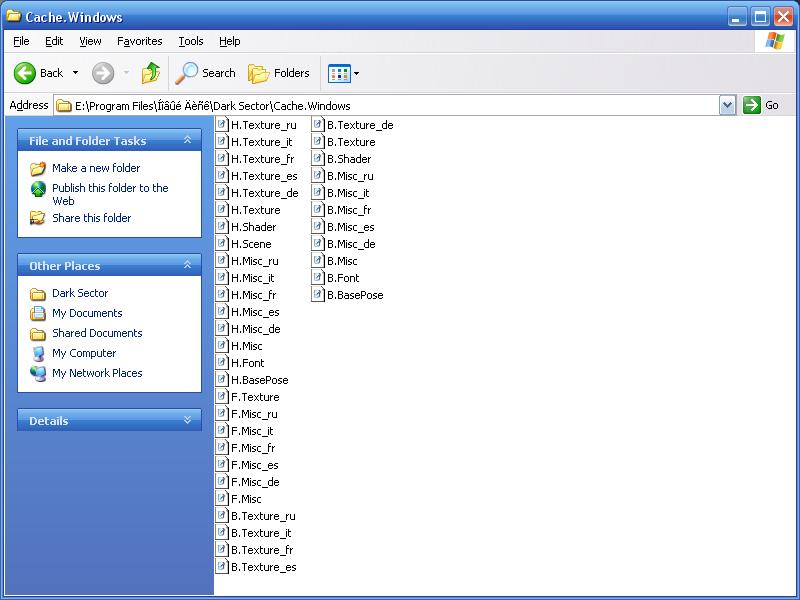Select the H.Texture_it file icon

pos(221,141)
